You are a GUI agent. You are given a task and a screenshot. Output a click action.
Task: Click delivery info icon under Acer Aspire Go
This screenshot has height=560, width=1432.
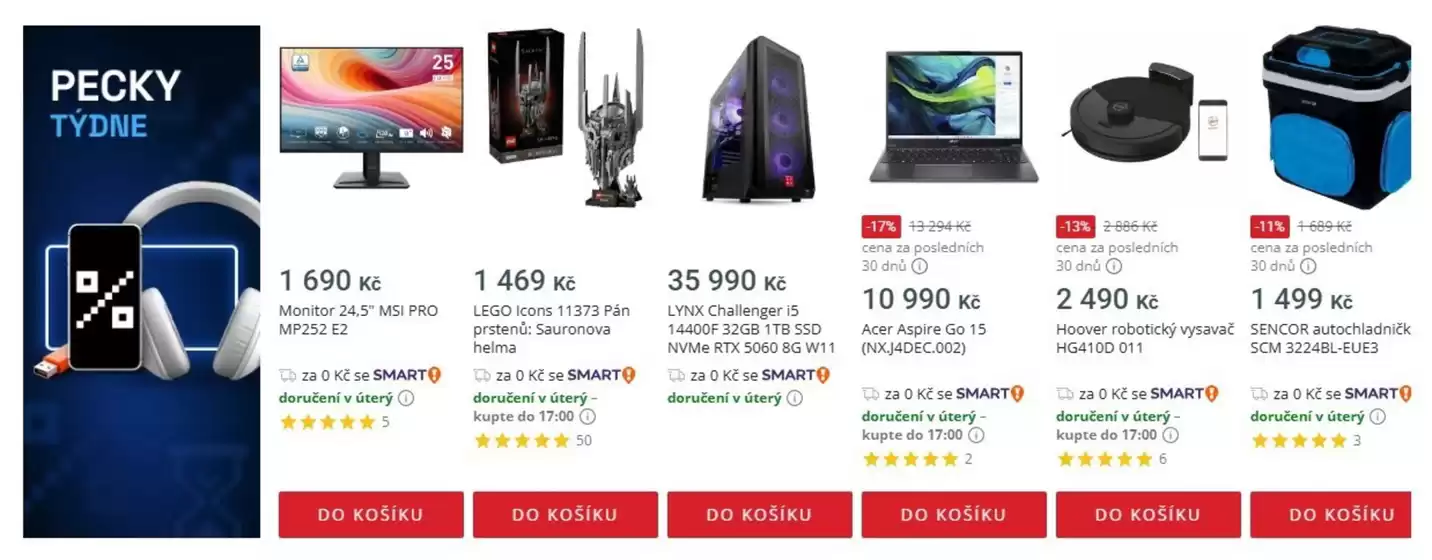point(976,435)
